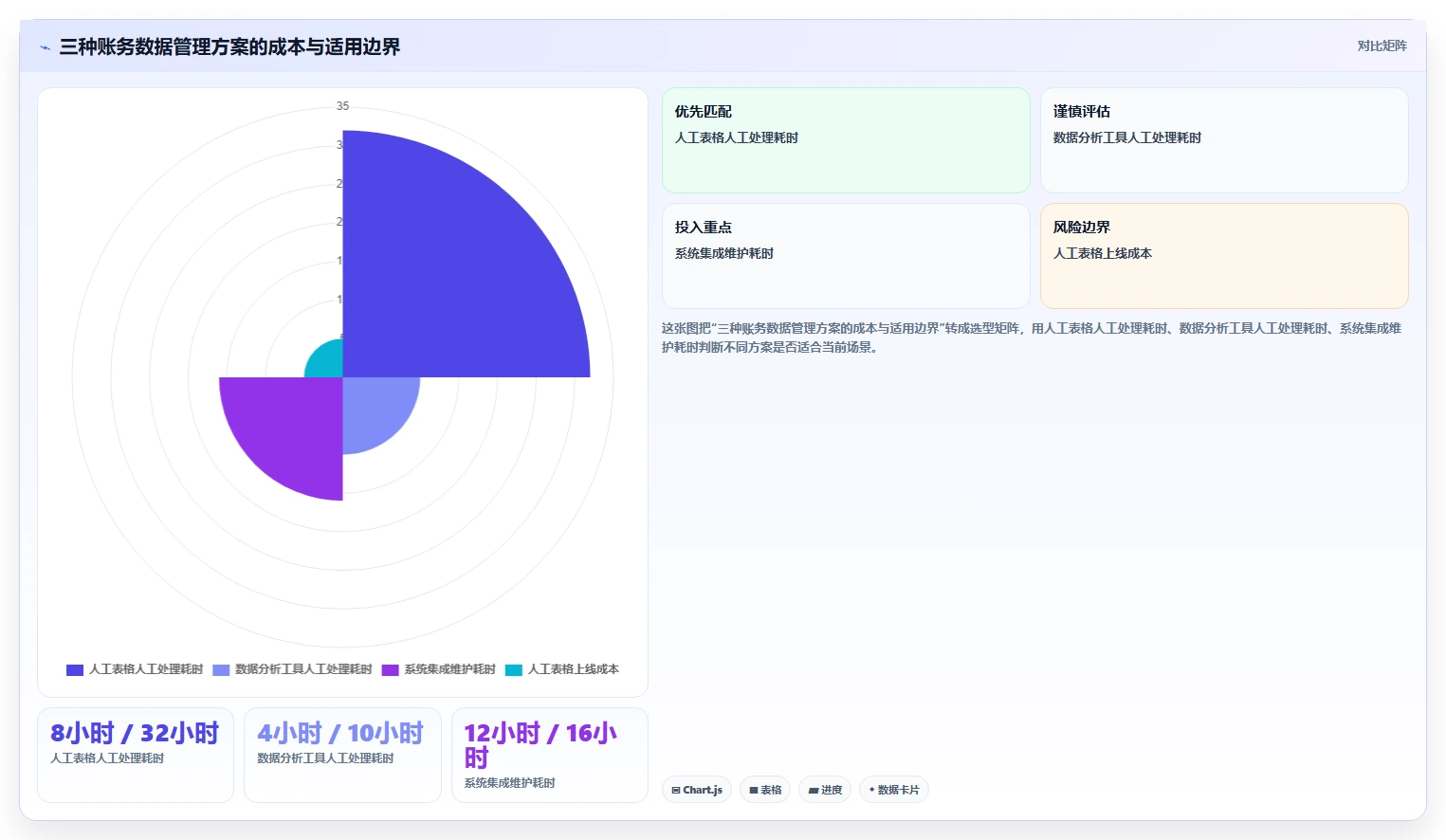Click the sparkle icon in the 数据卡片 tag

click(871, 789)
